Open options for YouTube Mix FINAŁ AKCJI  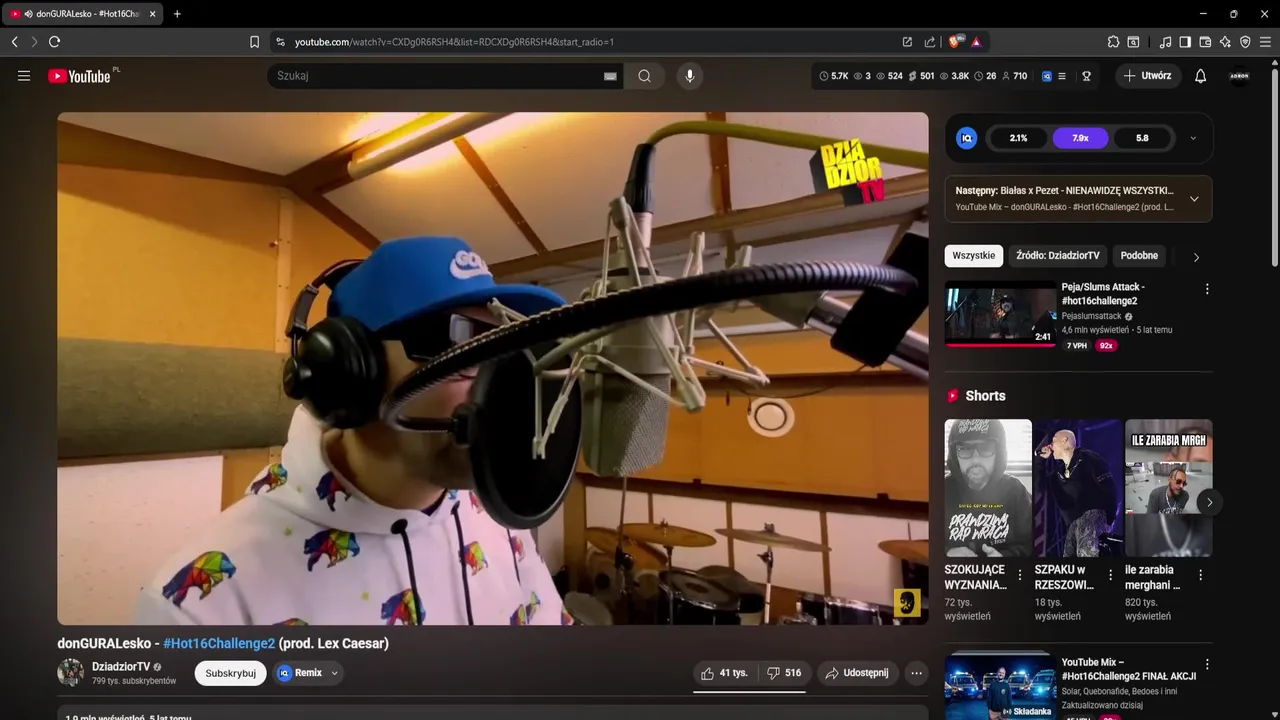click(1207, 664)
